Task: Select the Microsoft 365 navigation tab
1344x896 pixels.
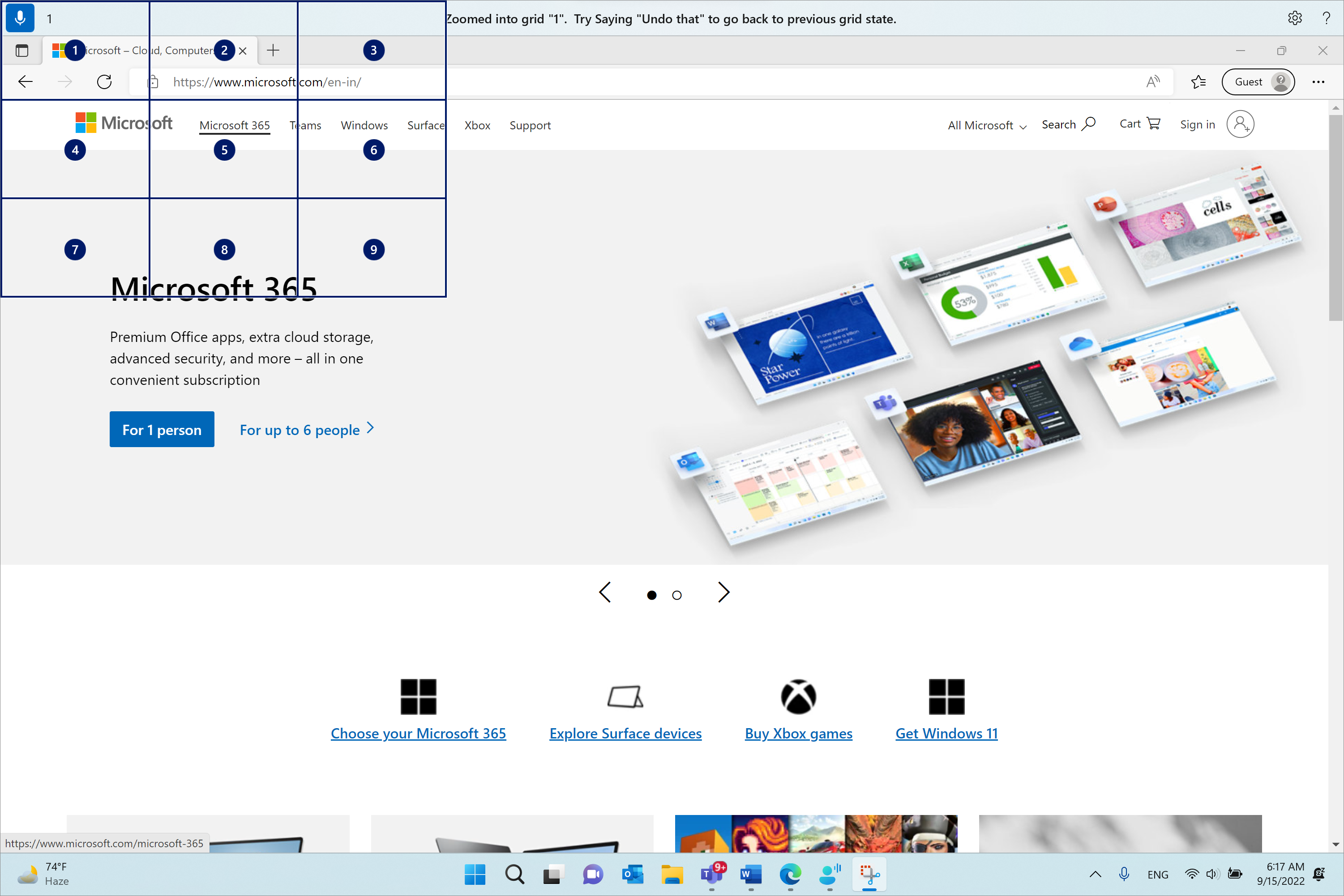Action: [x=234, y=124]
